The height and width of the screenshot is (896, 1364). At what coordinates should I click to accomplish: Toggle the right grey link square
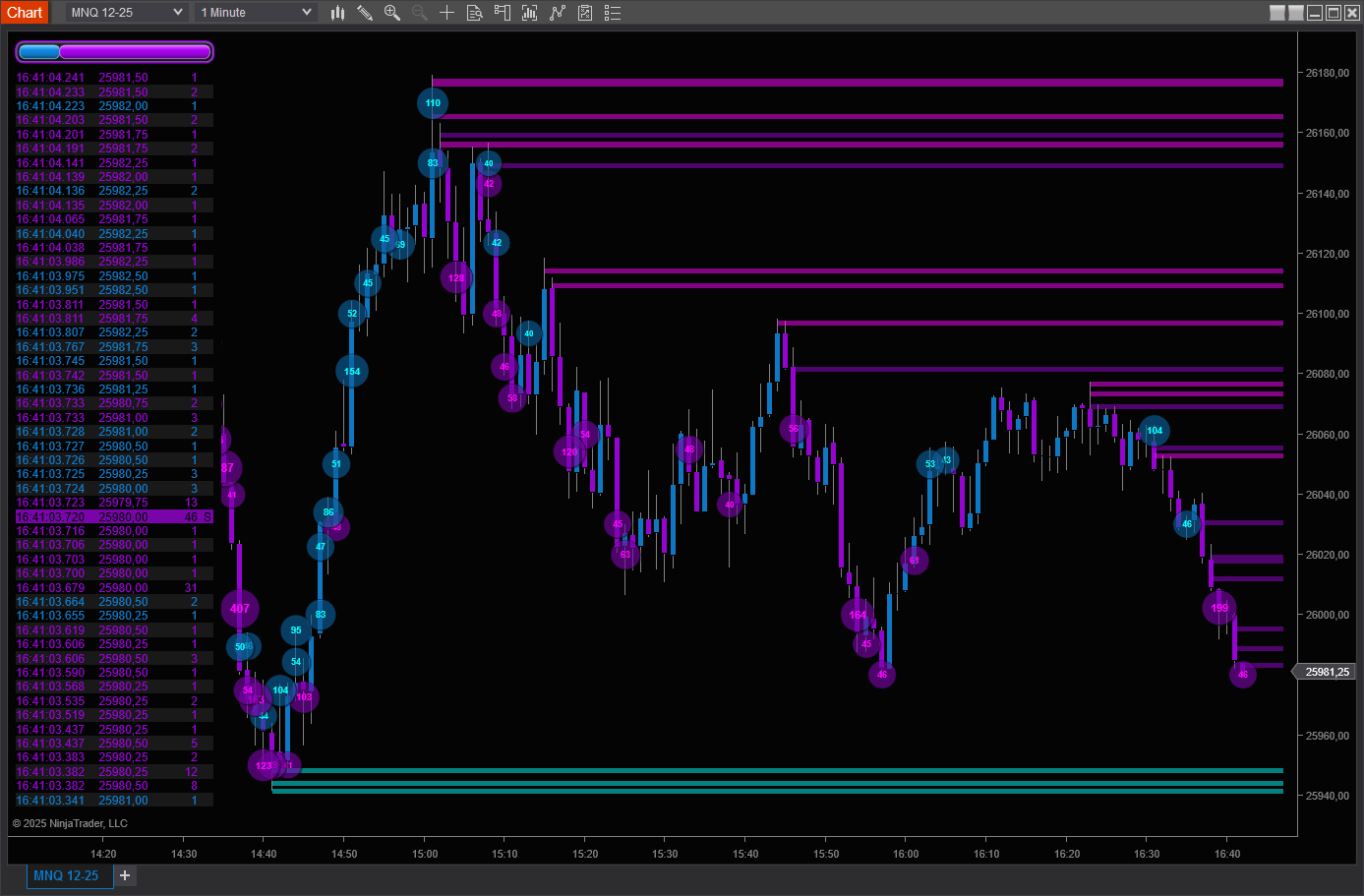click(x=1296, y=13)
